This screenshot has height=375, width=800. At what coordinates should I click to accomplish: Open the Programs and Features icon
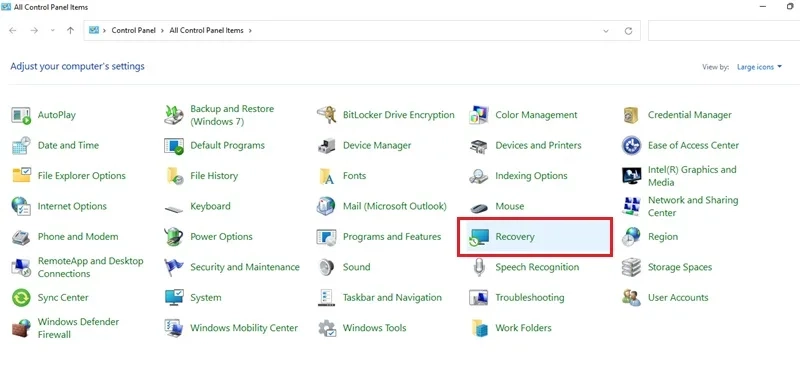pyautogui.click(x=326, y=237)
